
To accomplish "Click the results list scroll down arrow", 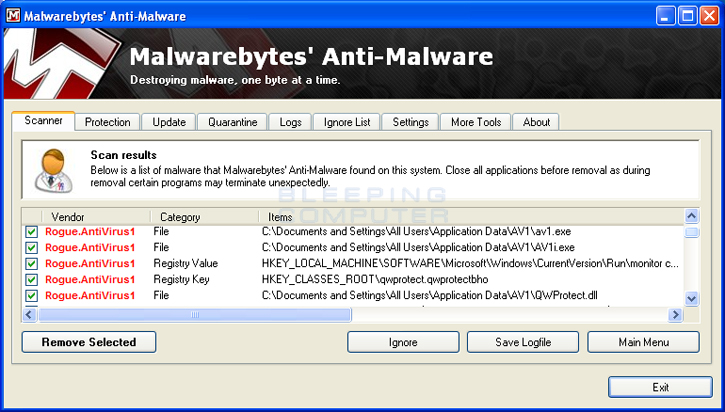I will point(691,299).
